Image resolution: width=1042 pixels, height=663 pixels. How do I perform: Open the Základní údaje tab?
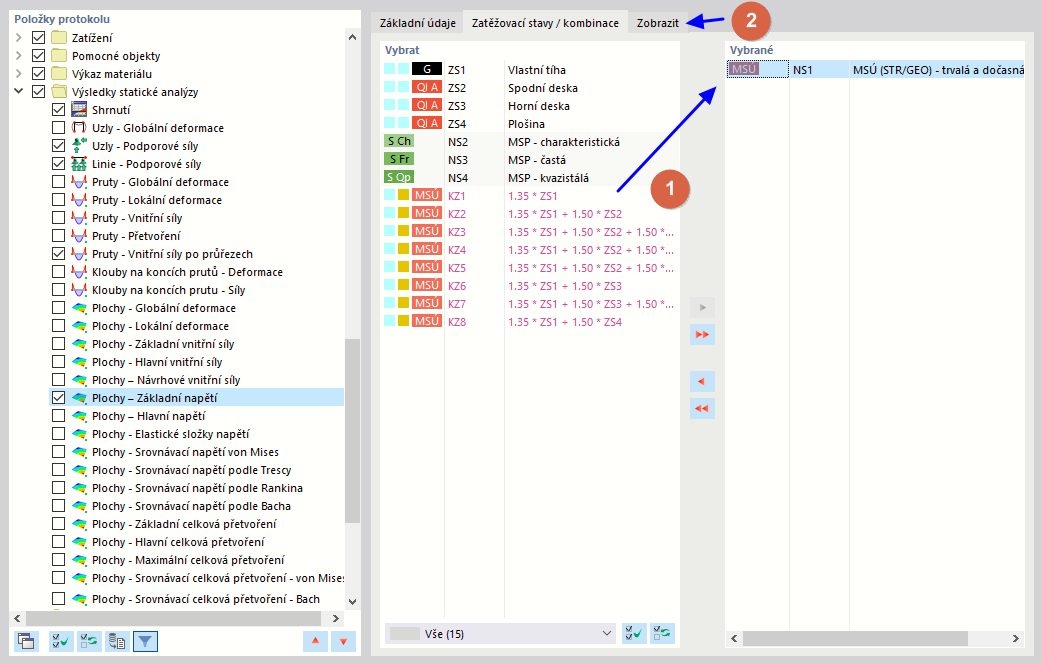pos(417,23)
